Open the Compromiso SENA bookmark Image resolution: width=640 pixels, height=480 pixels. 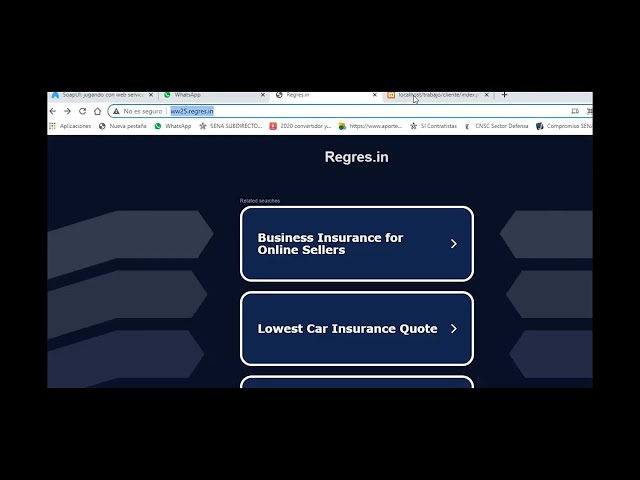tap(564, 126)
